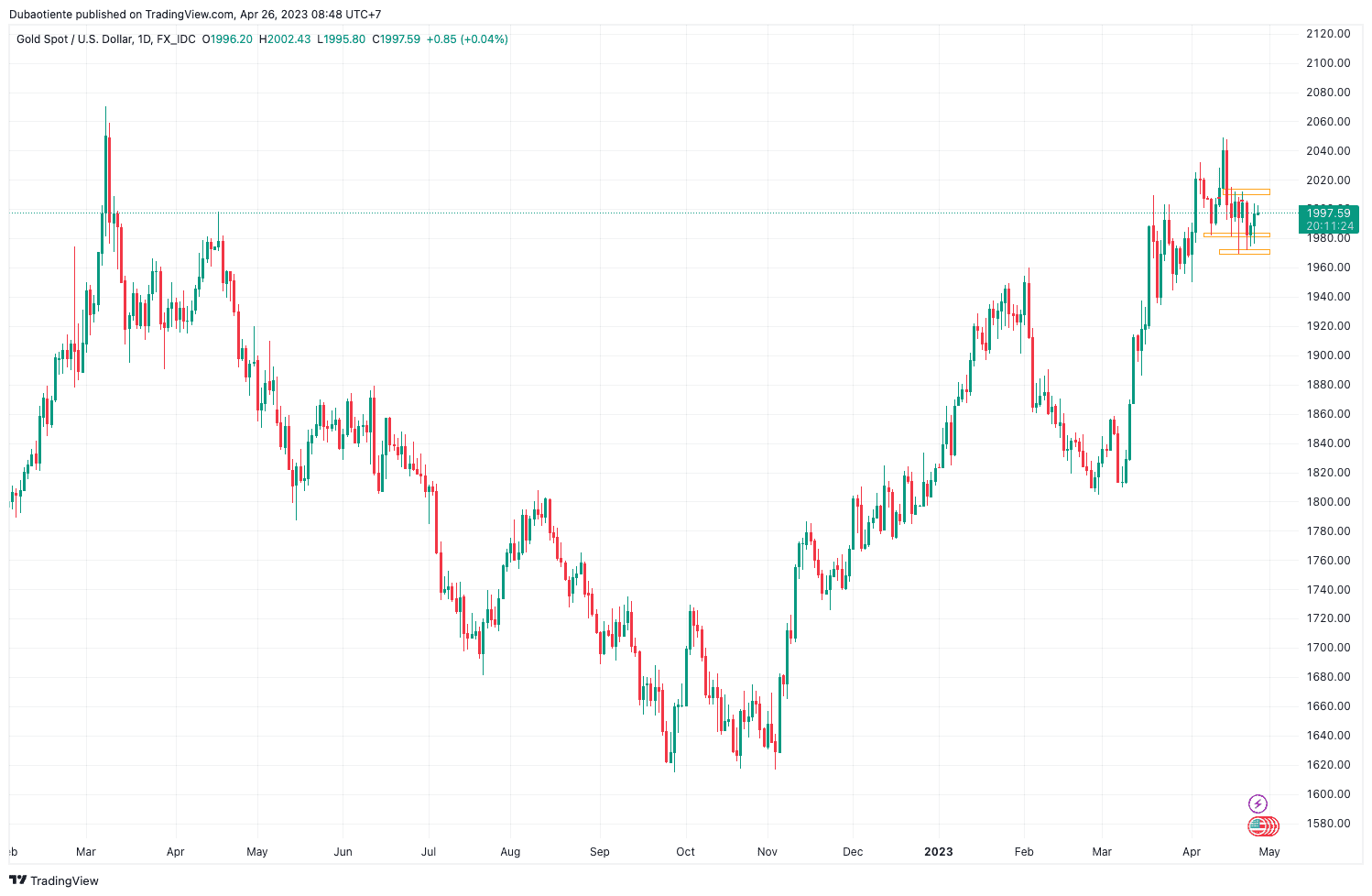The height and width of the screenshot is (896, 1372).
Task: Click the 2100.00 price axis label
Action: tap(1328, 63)
